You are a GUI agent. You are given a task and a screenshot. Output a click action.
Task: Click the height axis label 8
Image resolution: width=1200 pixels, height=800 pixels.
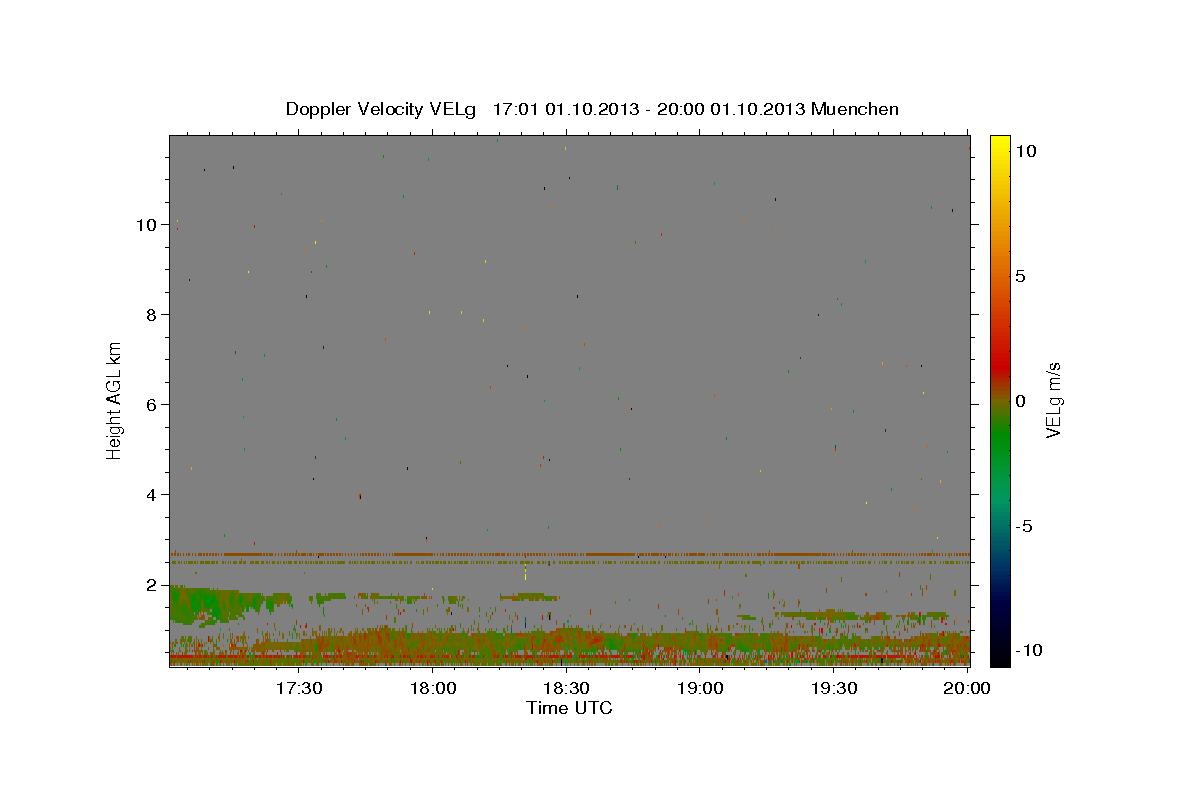pyautogui.click(x=152, y=315)
